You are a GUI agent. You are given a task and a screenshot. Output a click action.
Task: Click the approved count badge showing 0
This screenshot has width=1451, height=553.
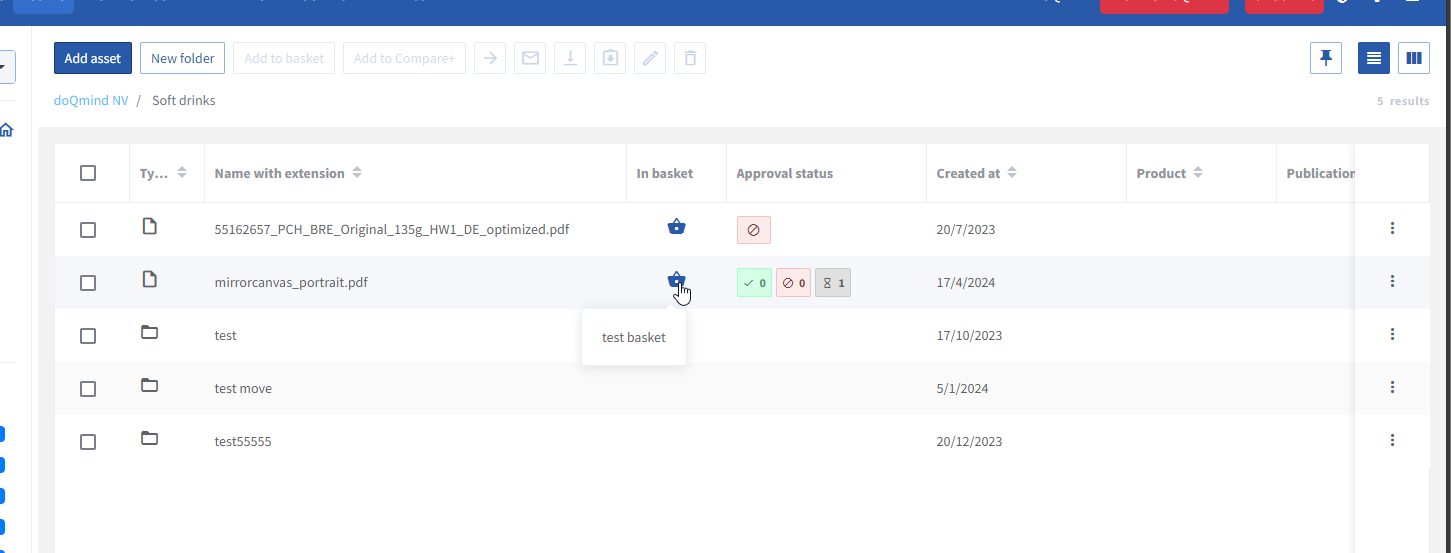pos(754,283)
